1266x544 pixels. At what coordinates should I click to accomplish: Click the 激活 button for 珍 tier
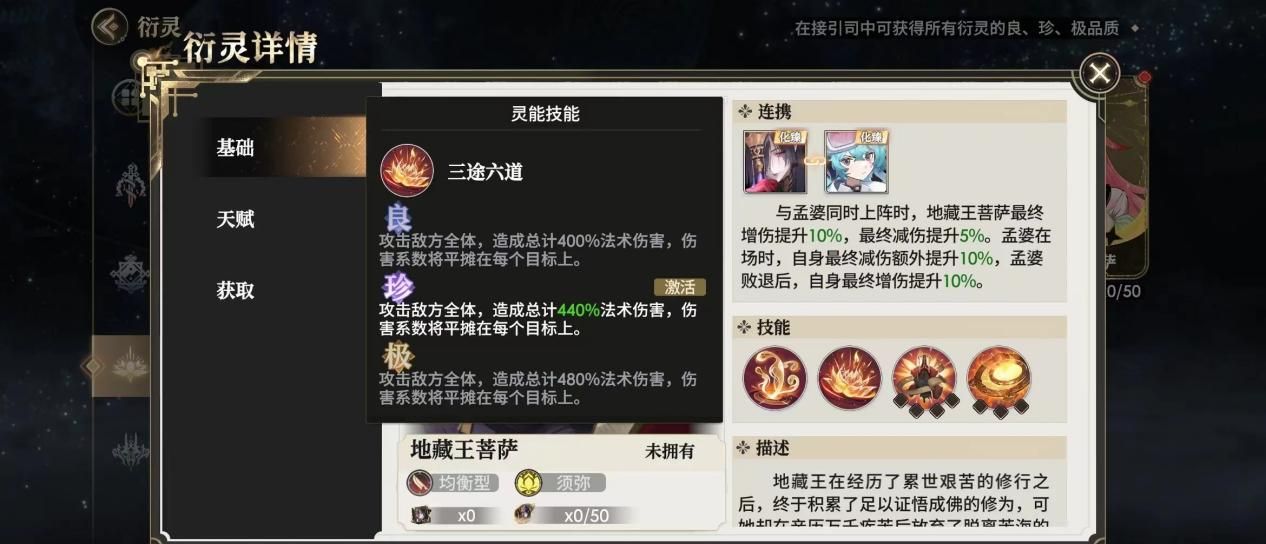coord(680,287)
